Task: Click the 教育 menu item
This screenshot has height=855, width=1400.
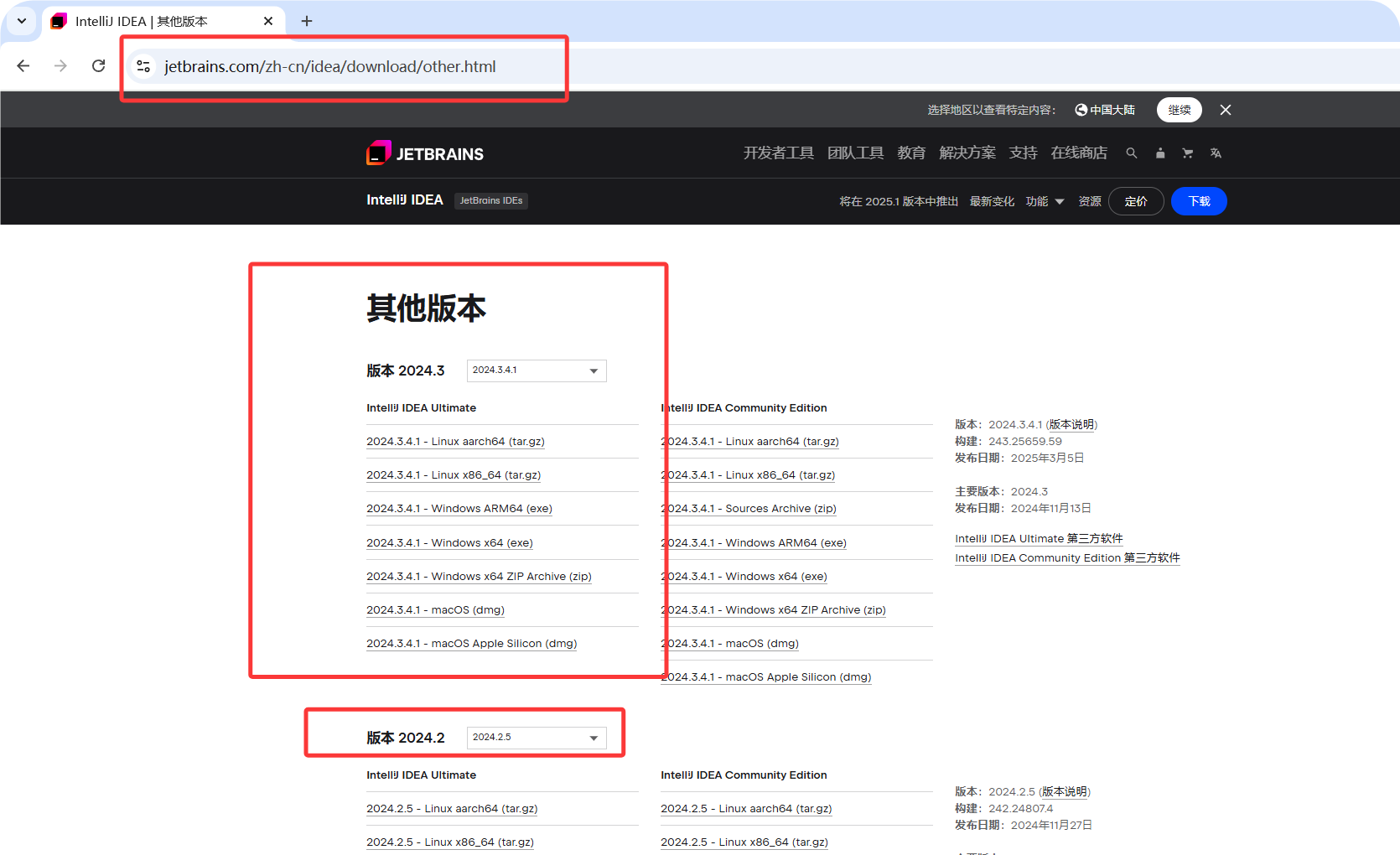Action: click(x=911, y=153)
